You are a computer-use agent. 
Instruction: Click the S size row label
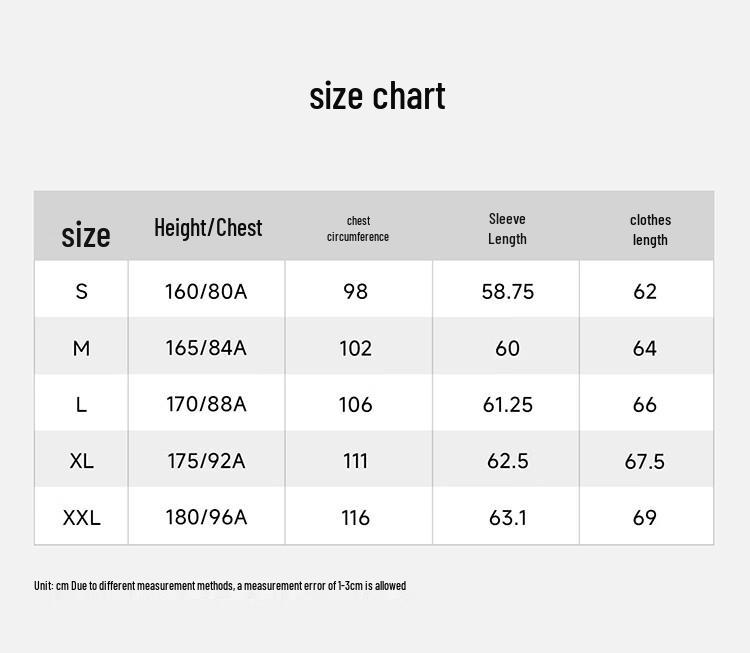82,291
